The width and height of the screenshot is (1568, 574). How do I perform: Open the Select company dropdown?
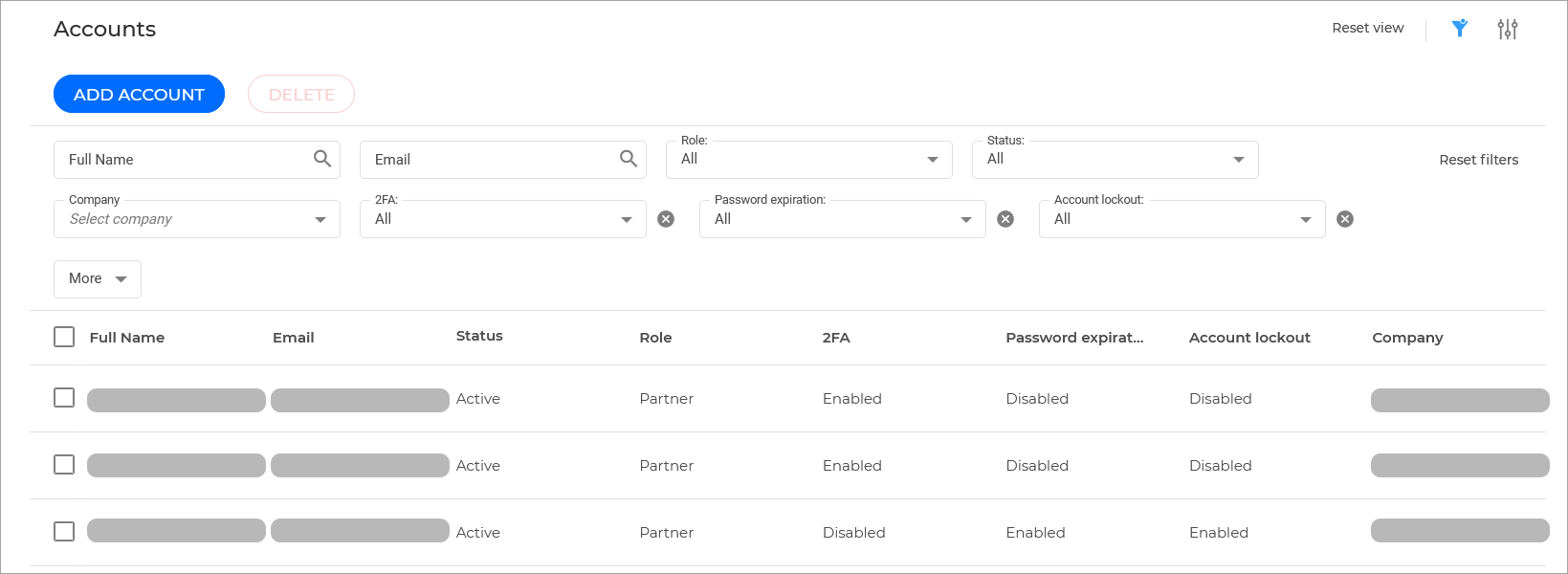(196, 219)
